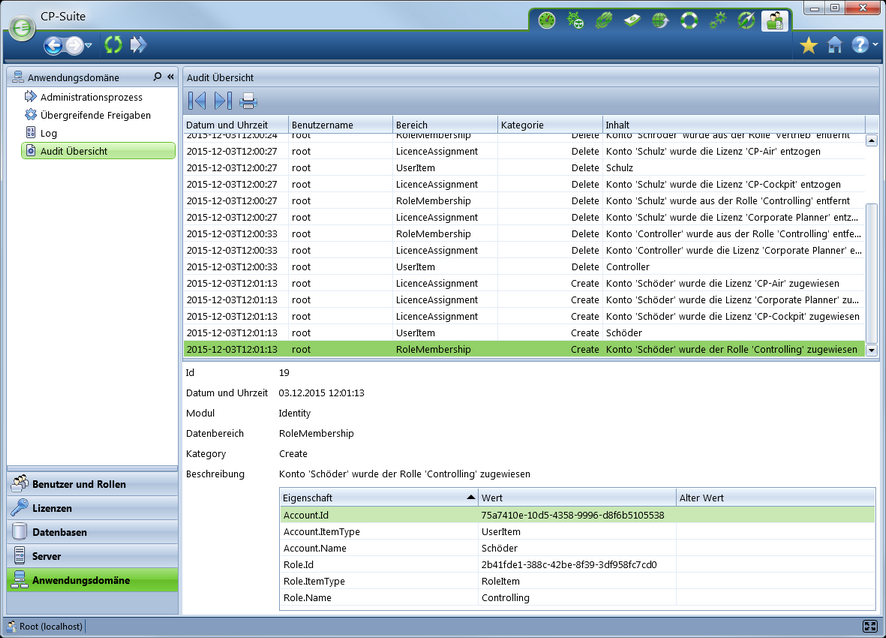This screenshot has height=638, width=886.
Task: Select row 'Schulz' aus Rolle 'Controlling' entfernt
Action: tap(524, 201)
